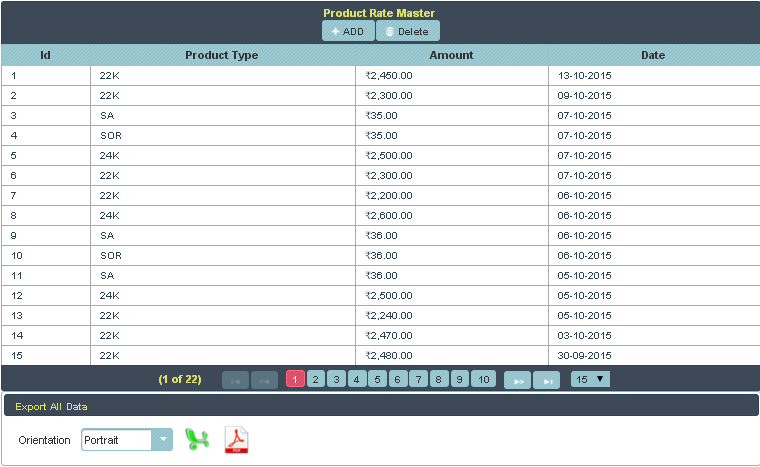The width and height of the screenshot is (760, 467).
Task: Sort by the Date column header
Action: (653, 55)
